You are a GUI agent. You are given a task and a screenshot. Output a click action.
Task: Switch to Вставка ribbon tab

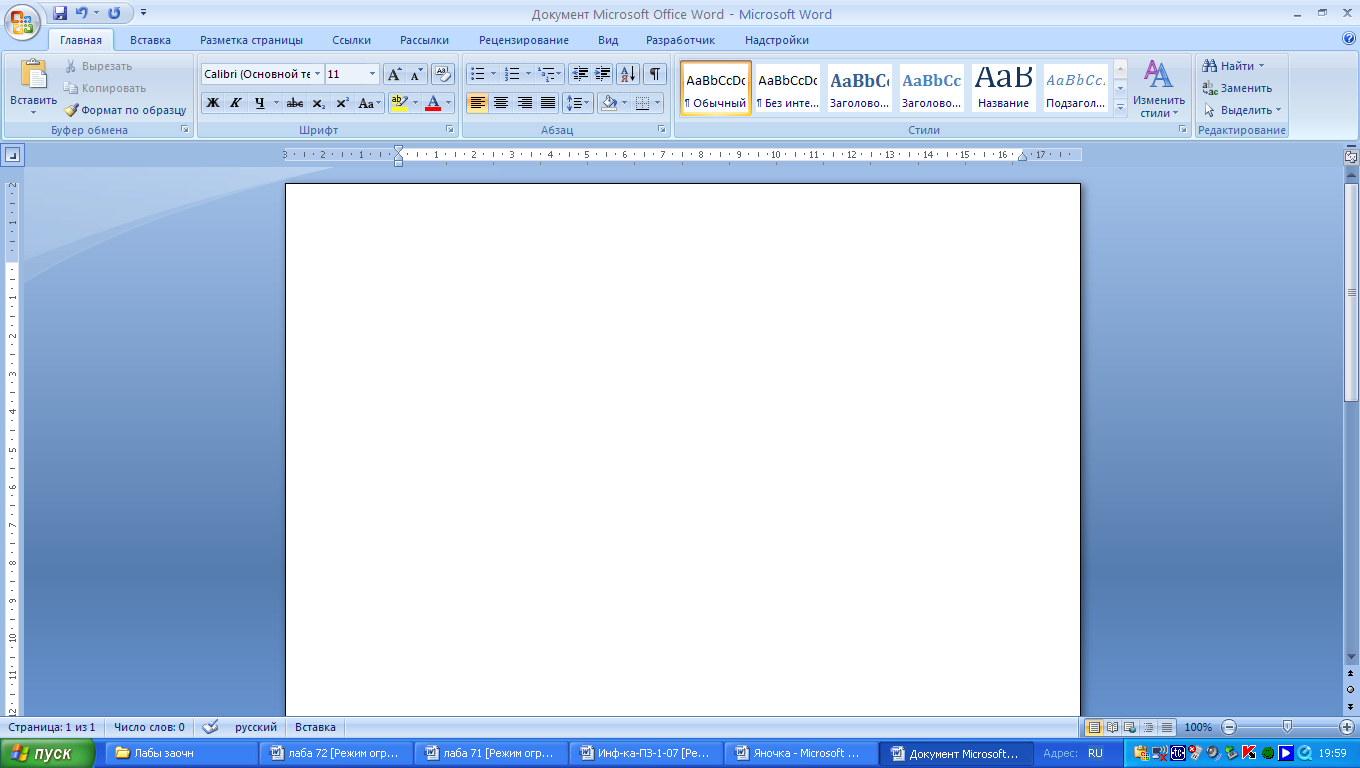point(150,40)
